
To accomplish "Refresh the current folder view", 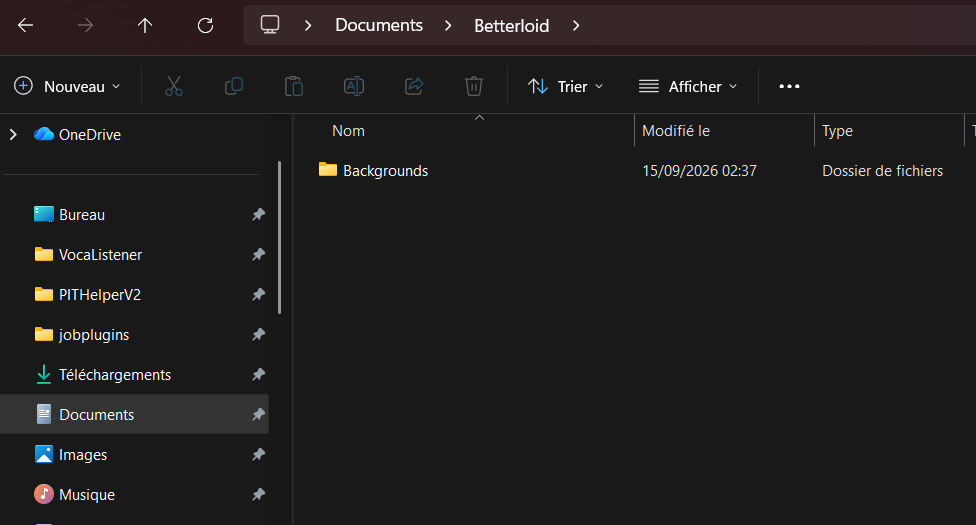I will [205, 26].
